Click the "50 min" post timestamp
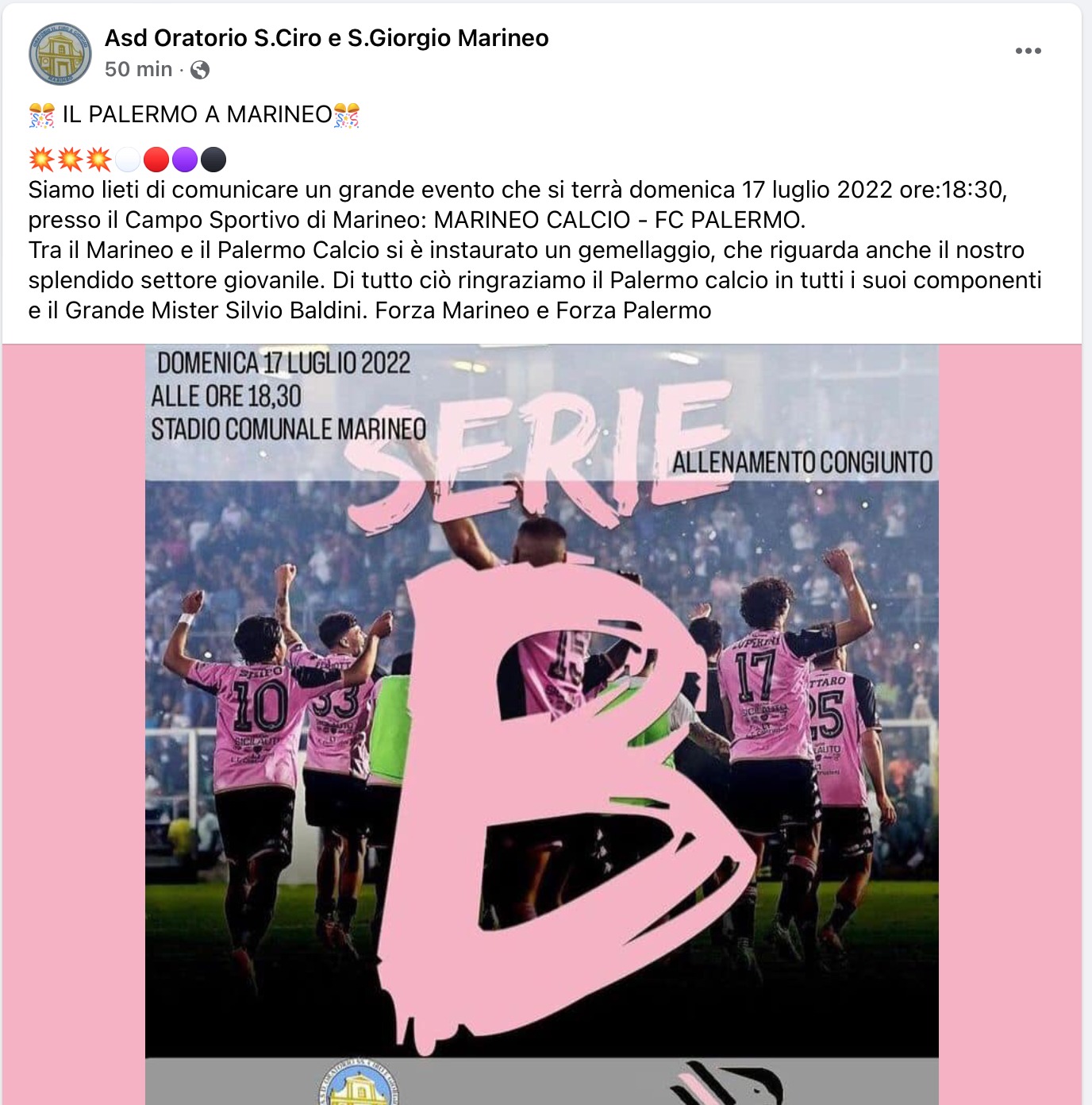The height and width of the screenshot is (1105, 1092). coord(138,70)
